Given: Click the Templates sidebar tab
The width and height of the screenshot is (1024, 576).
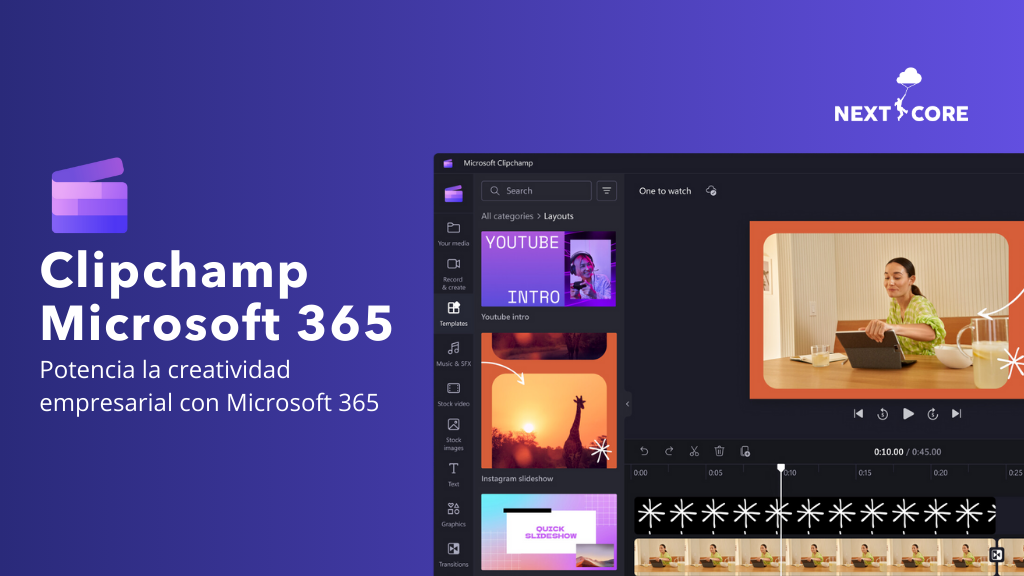Looking at the screenshot, I should 453,313.
